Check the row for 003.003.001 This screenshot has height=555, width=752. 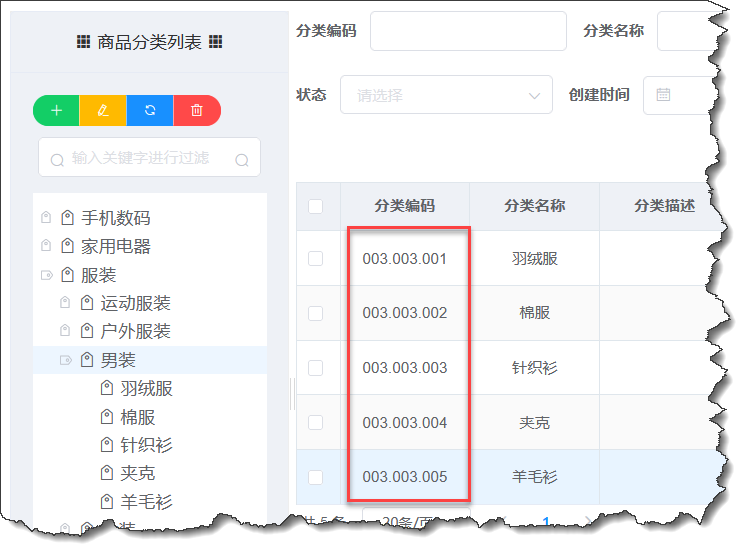(316, 258)
